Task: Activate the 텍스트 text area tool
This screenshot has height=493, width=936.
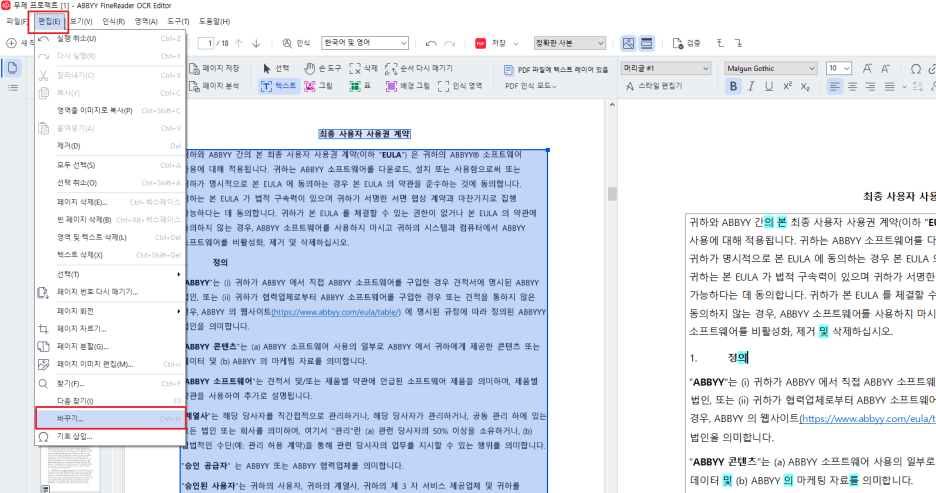Action: point(278,86)
